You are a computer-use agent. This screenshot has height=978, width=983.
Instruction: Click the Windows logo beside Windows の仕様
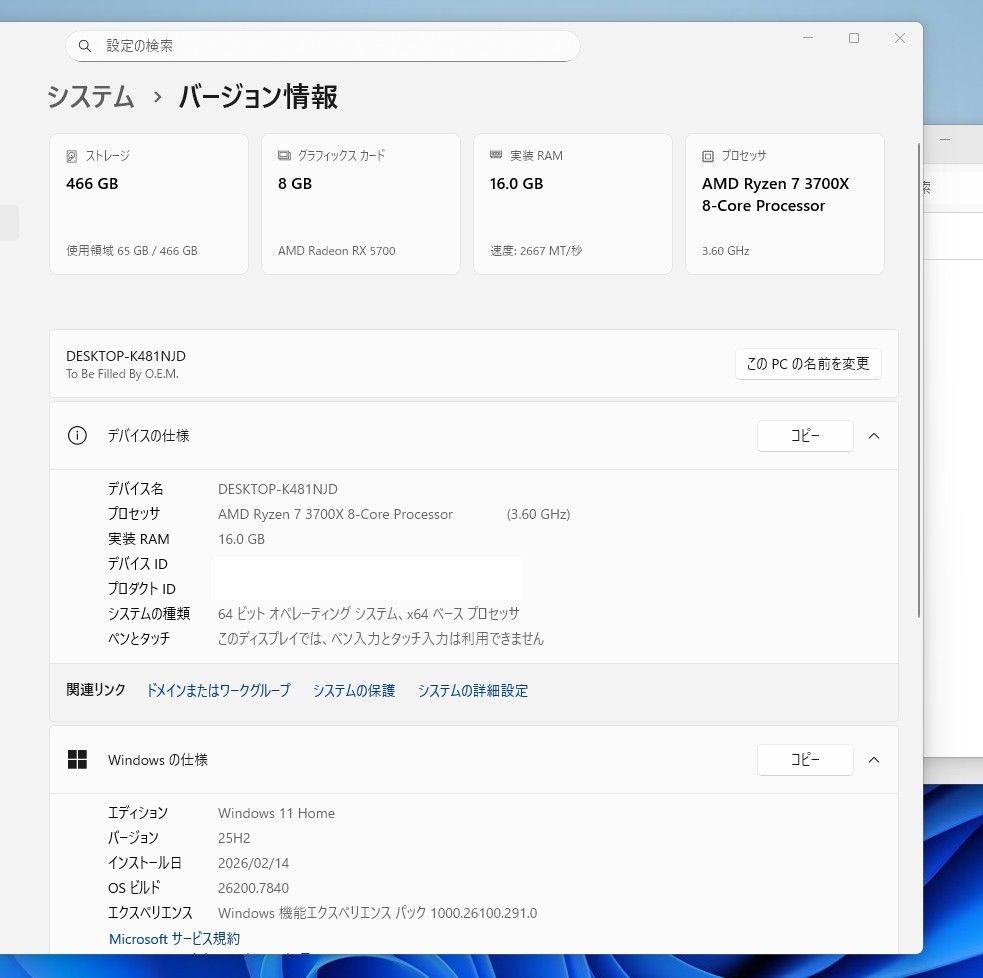[x=77, y=759]
